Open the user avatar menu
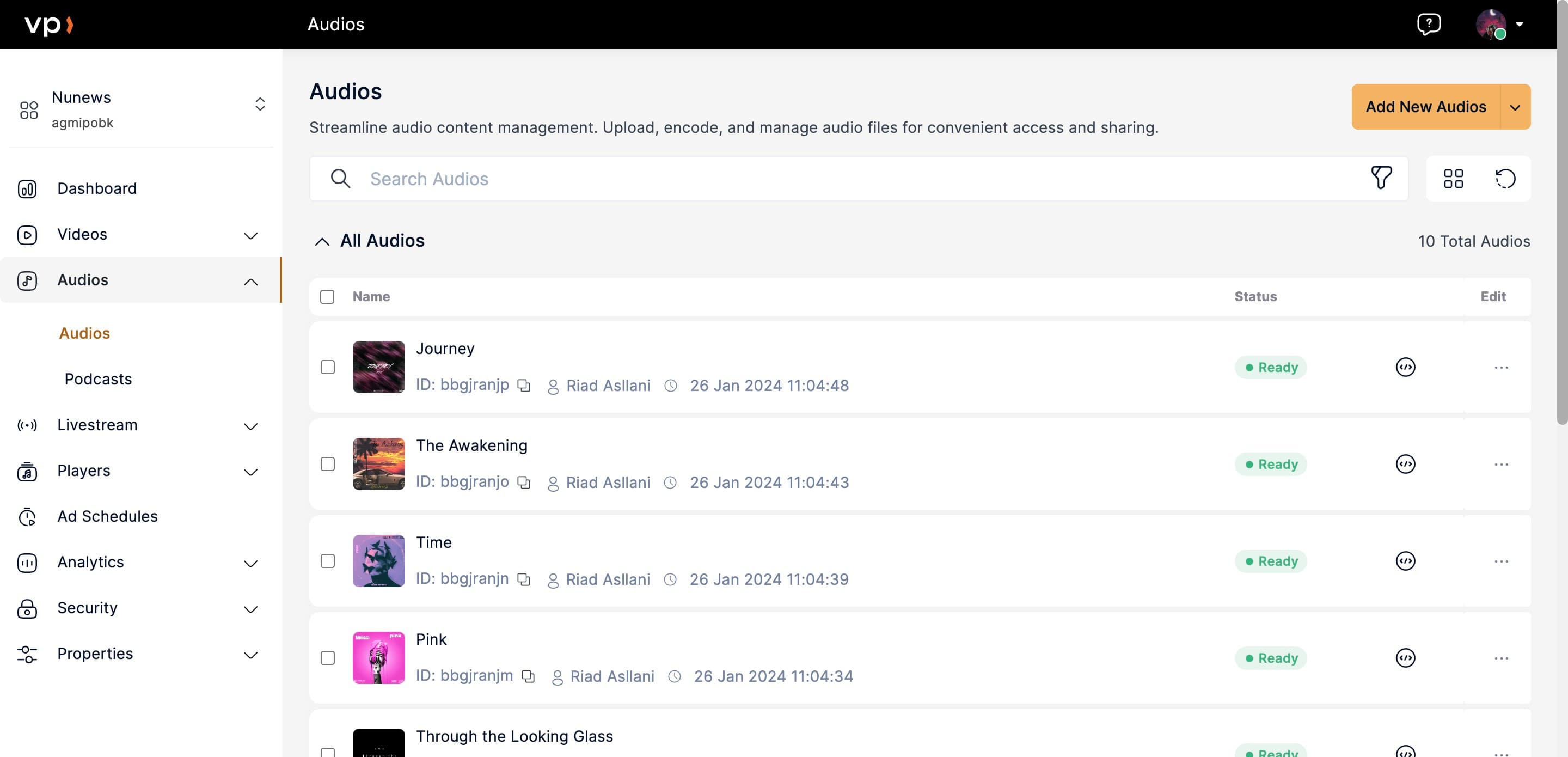The image size is (1568, 757). (1491, 25)
